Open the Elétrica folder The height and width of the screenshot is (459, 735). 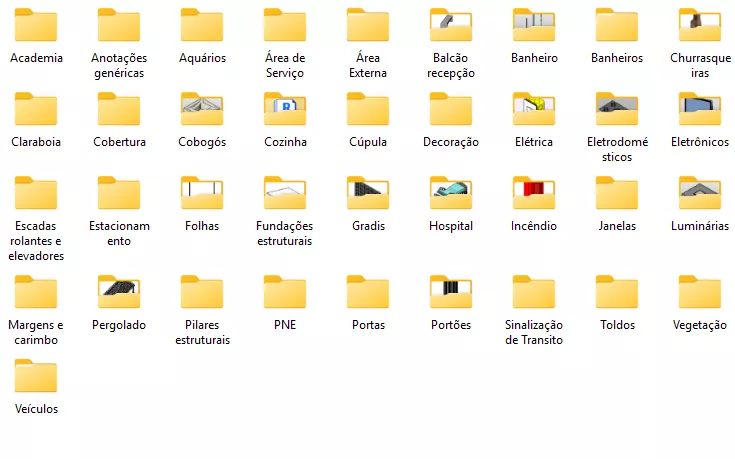point(534,110)
